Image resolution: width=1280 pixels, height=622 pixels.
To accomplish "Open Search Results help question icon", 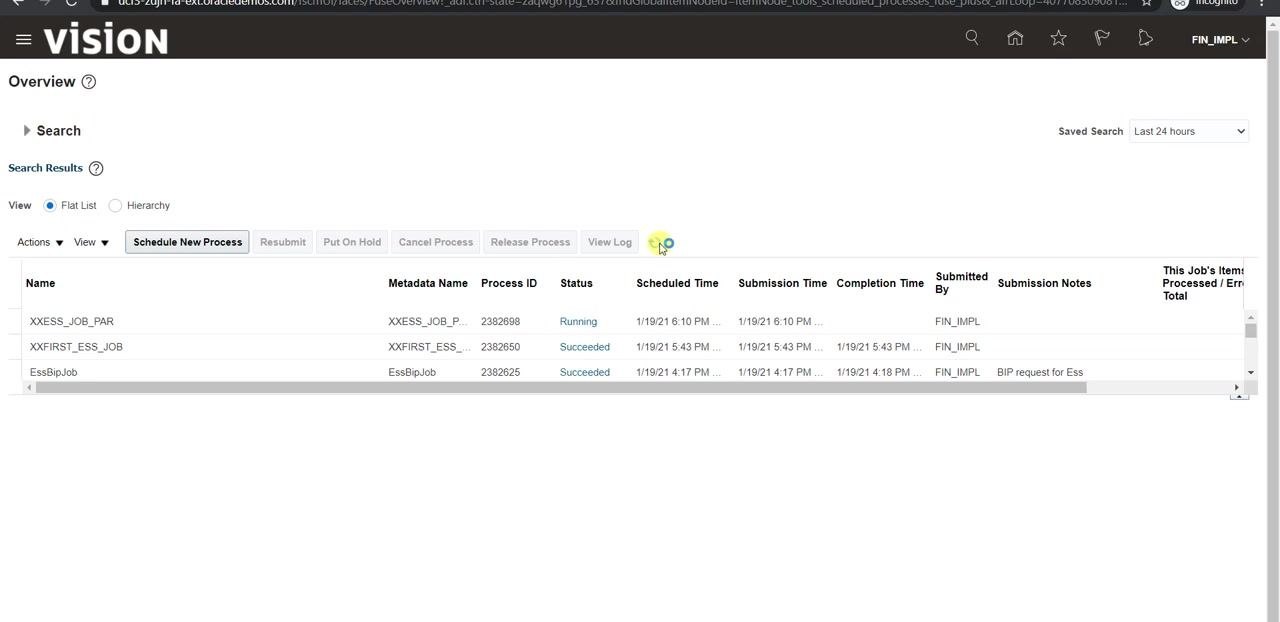I will (96, 168).
